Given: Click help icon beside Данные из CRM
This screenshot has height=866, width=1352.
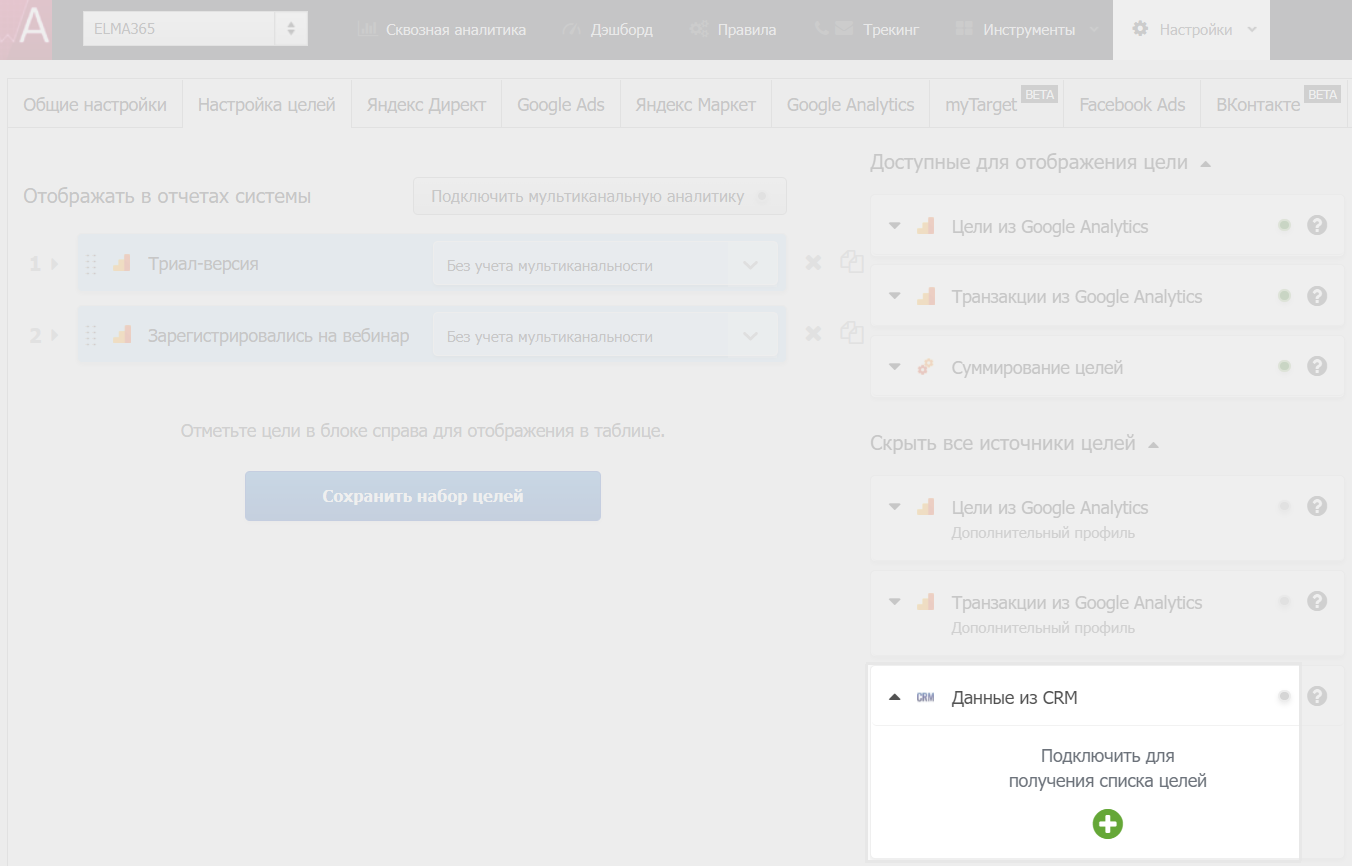Looking at the screenshot, I should tap(1317, 696).
